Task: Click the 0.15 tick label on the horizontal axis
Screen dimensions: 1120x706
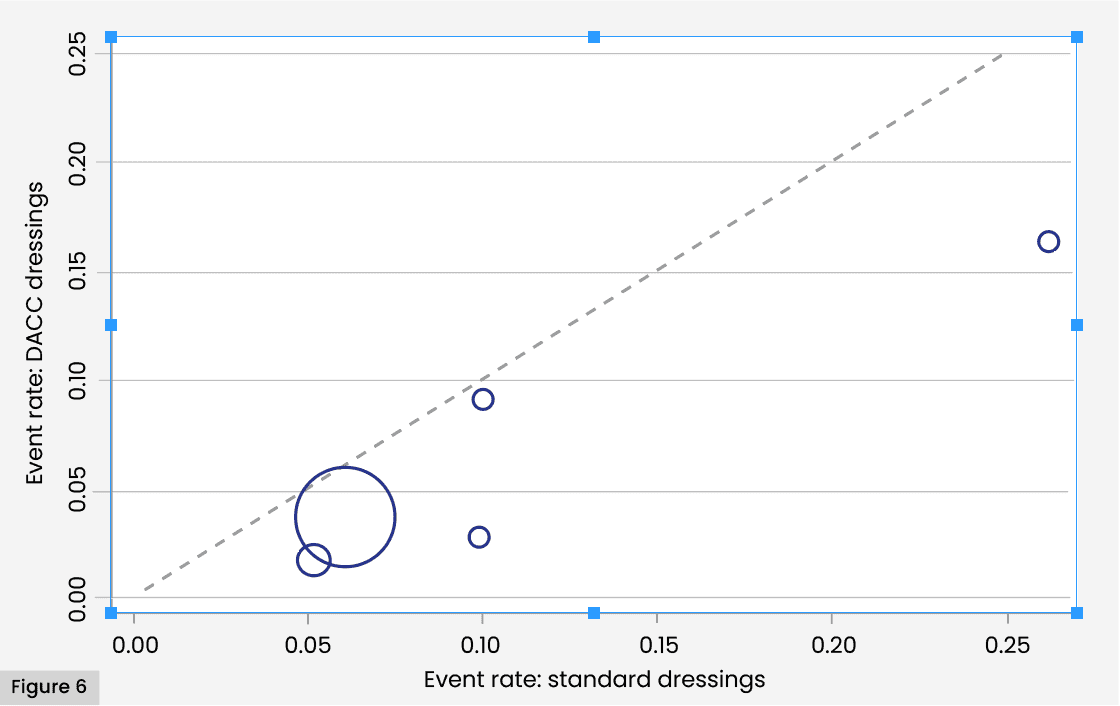Action: [657, 643]
